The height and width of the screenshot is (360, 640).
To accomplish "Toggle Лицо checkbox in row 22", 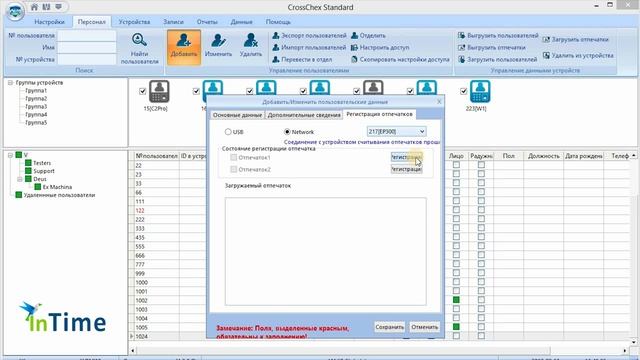I will (456, 165).
